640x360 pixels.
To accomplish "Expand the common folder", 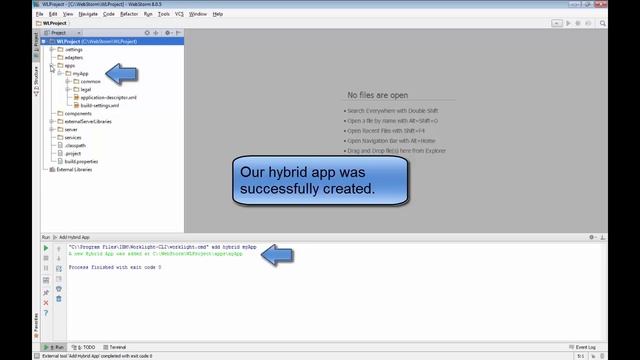I will pyautogui.click(x=68, y=81).
